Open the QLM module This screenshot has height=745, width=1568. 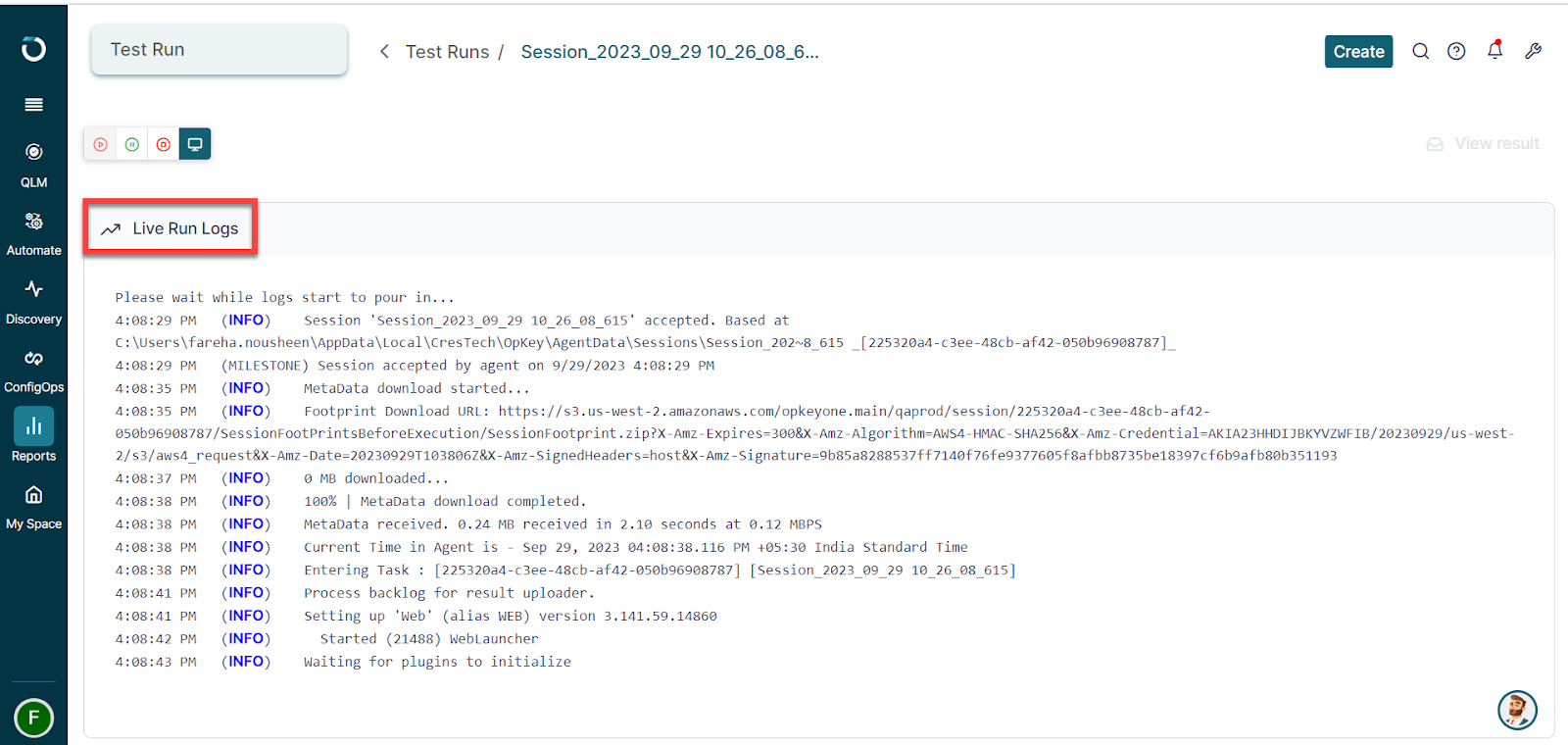33,165
